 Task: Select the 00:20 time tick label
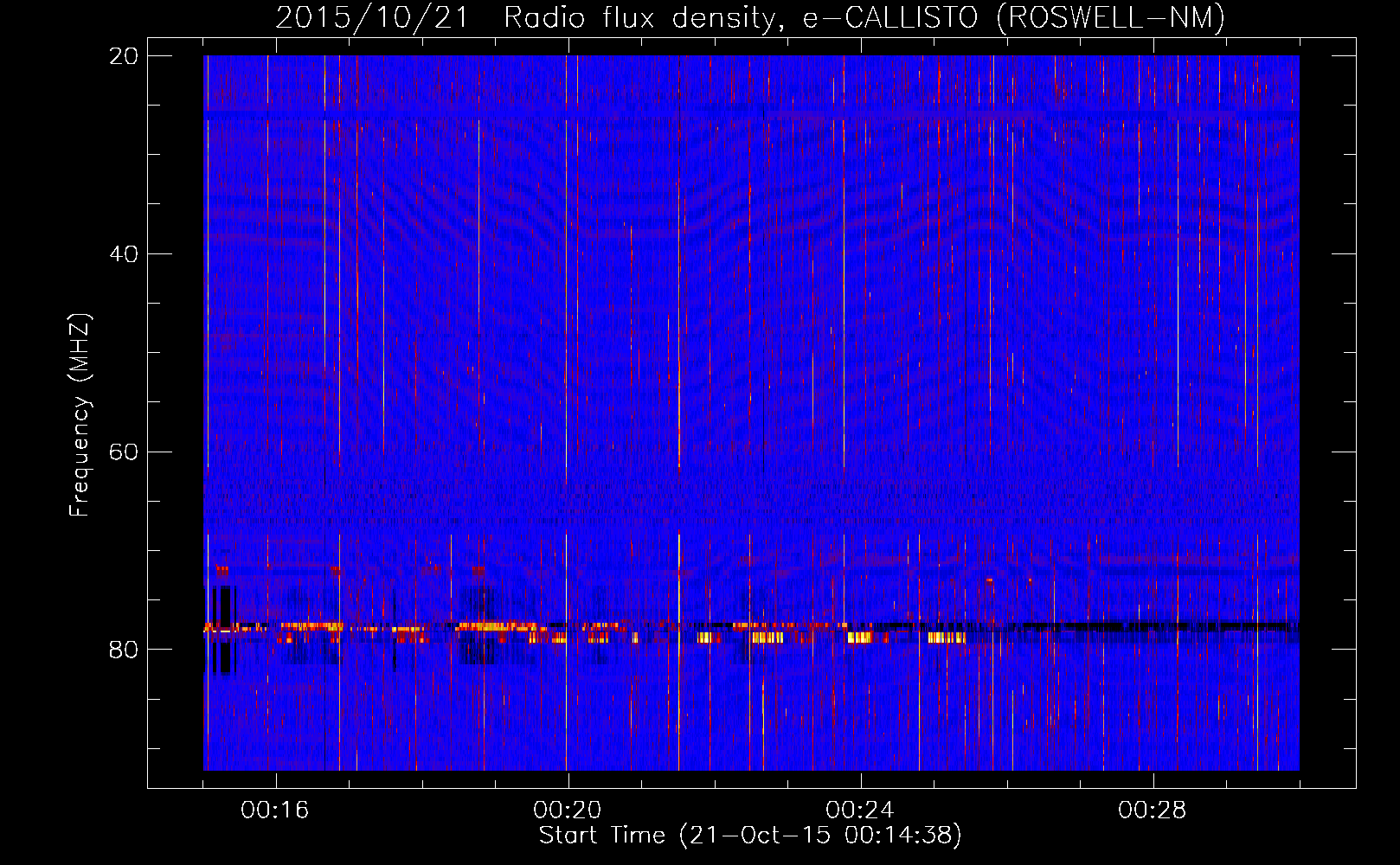[568, 811]
